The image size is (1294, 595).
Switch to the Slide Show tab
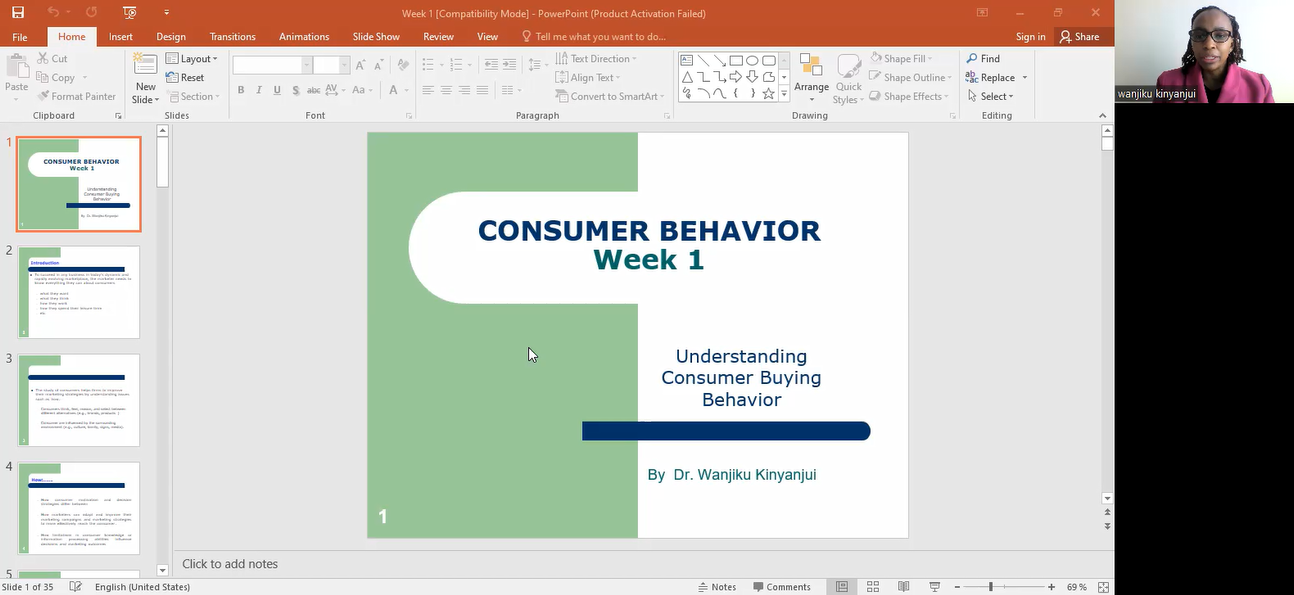[x=376, y=37]
